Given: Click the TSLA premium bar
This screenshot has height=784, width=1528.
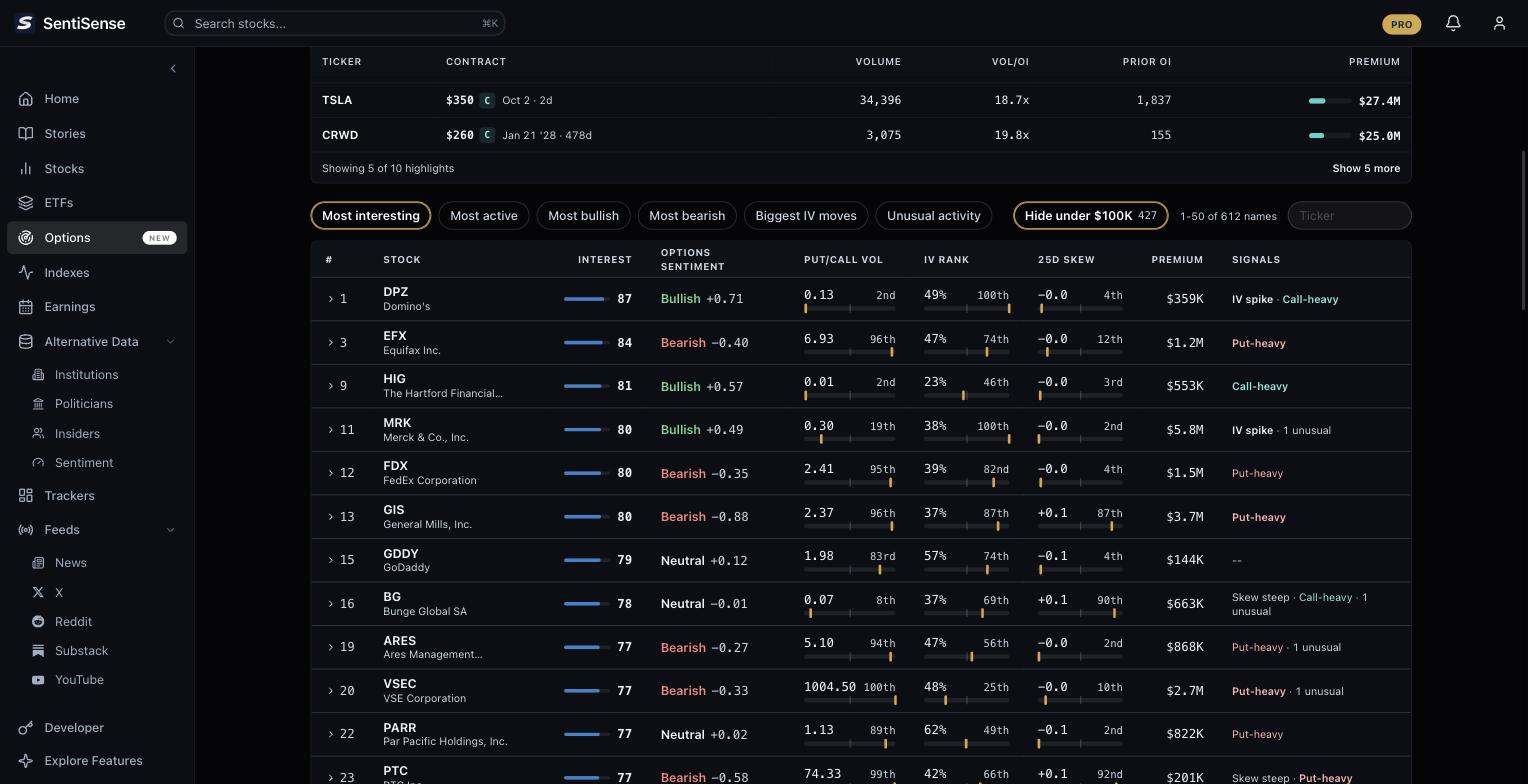Looking at the screenshot, I should pos(1329,101).
